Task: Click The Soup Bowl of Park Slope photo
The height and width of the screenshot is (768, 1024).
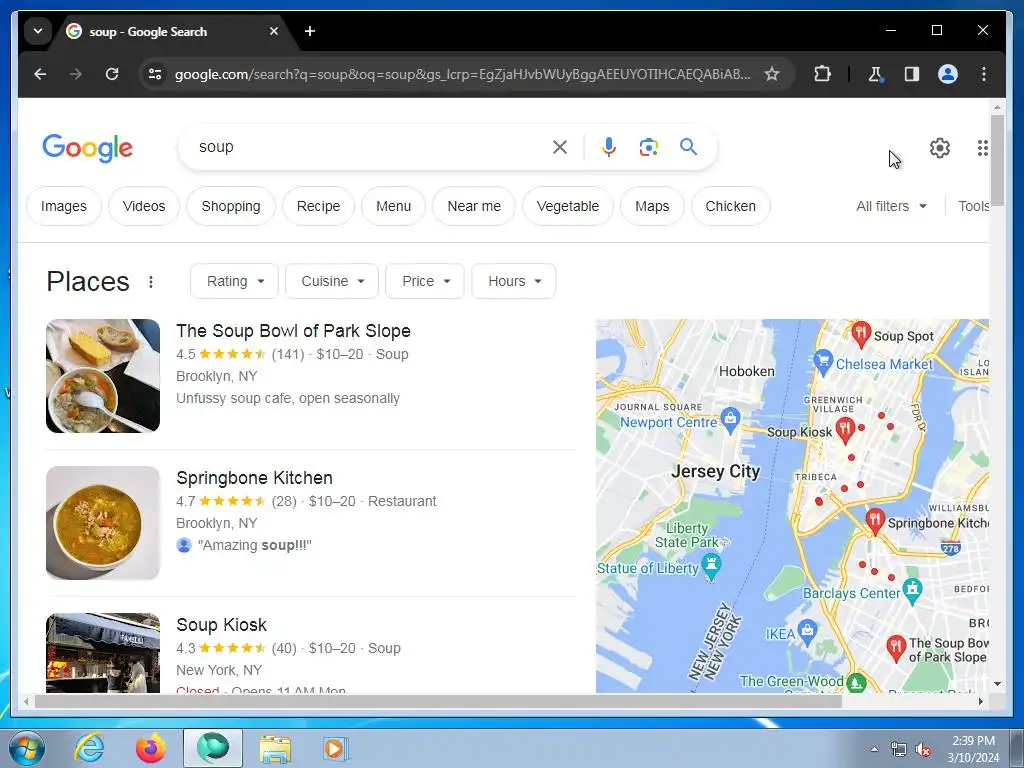Action: click(x=103, y=376)
